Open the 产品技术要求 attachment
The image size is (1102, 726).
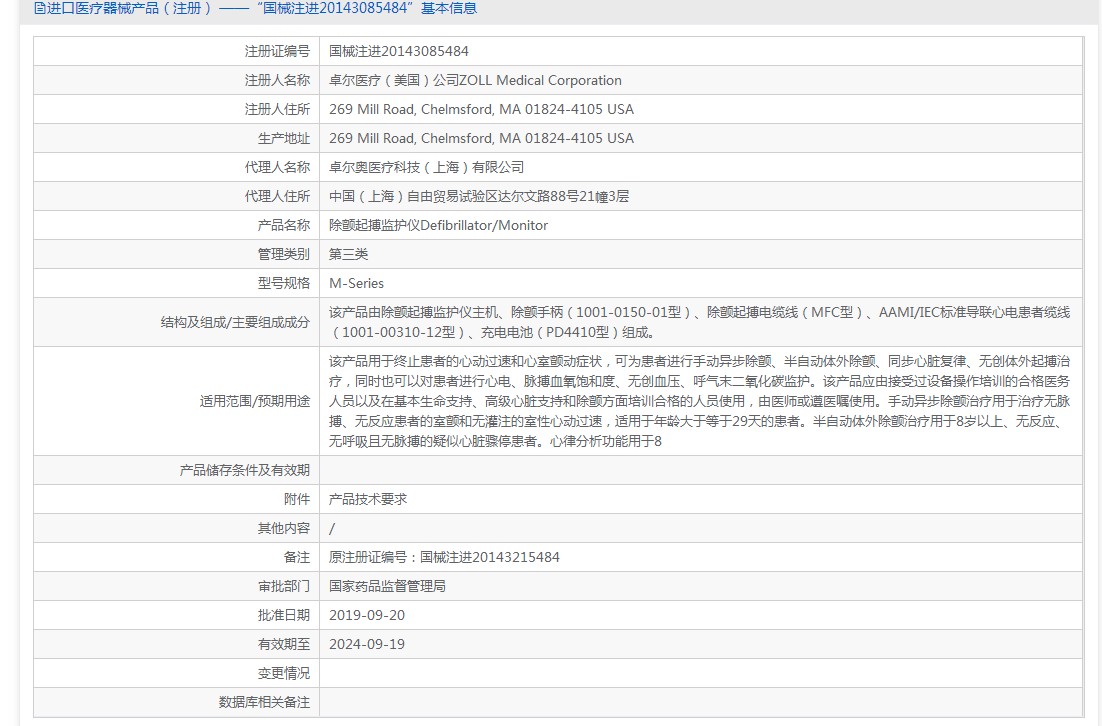click(368, 499)
